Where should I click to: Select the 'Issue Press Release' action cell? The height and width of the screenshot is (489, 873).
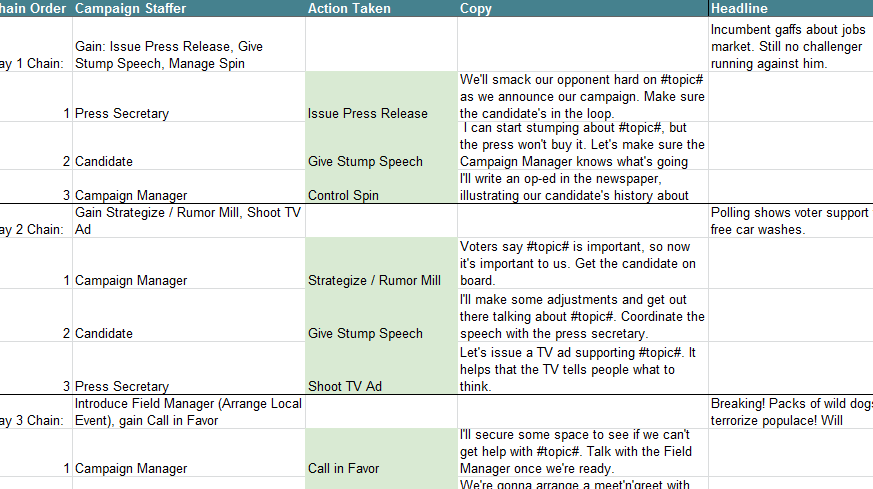point(381,96)
